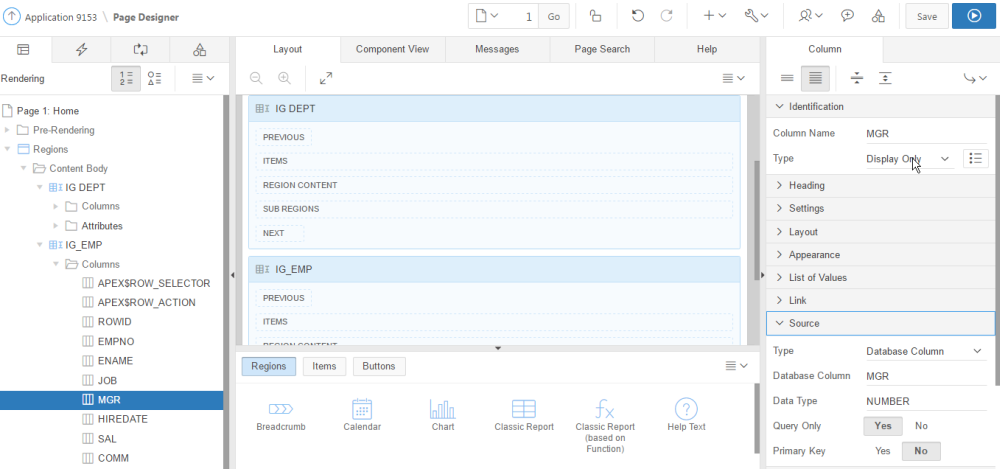Show the Buttons gallery

tap(379, 366)
